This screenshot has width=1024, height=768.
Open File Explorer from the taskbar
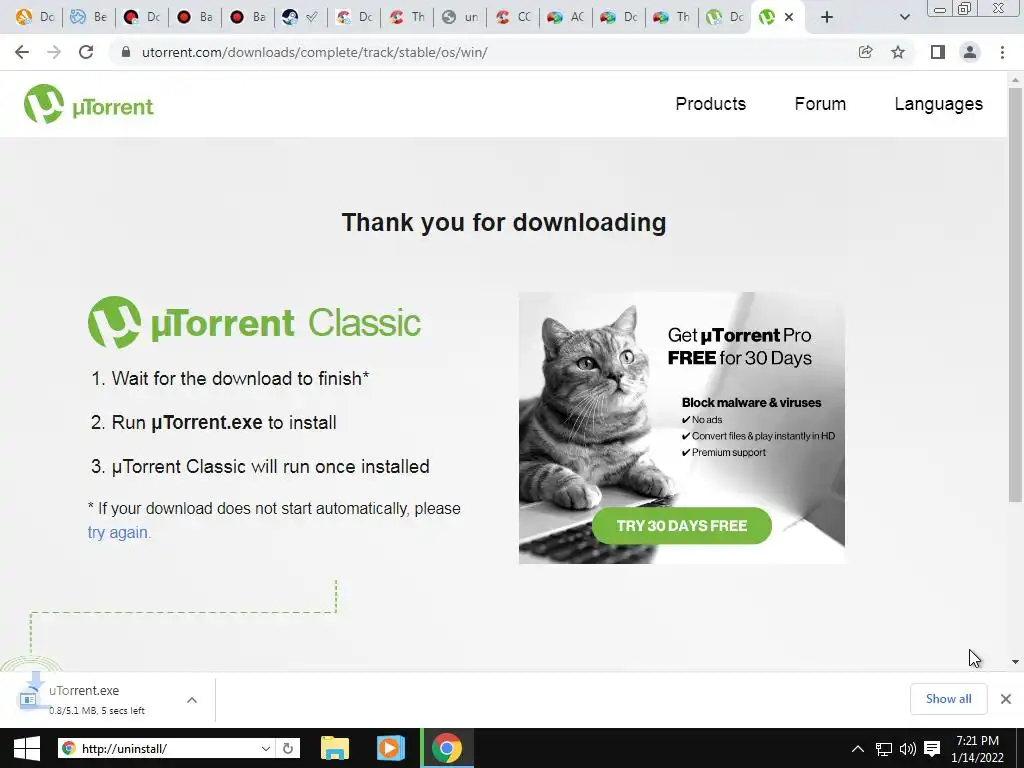coord(335,748)
